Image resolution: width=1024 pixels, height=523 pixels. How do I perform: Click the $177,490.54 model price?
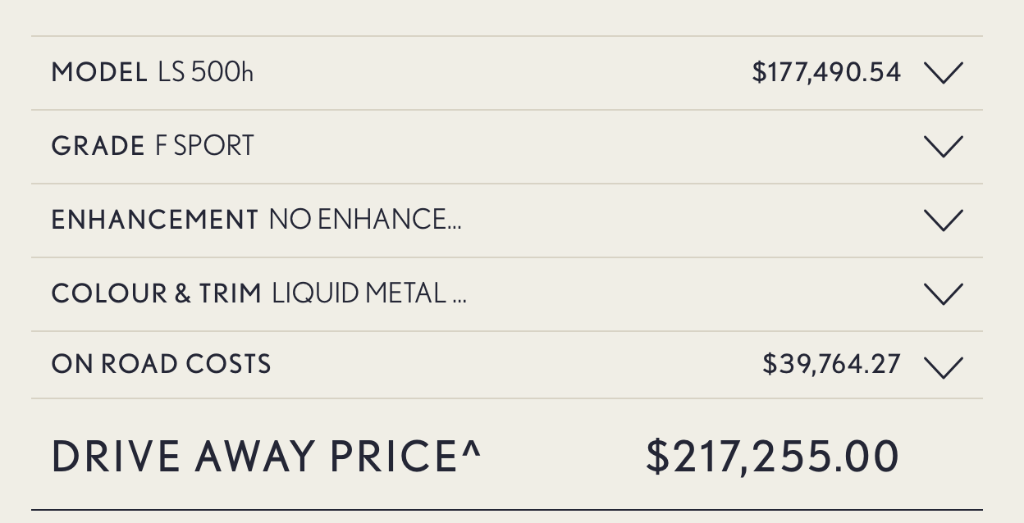(x=826, y=72)
